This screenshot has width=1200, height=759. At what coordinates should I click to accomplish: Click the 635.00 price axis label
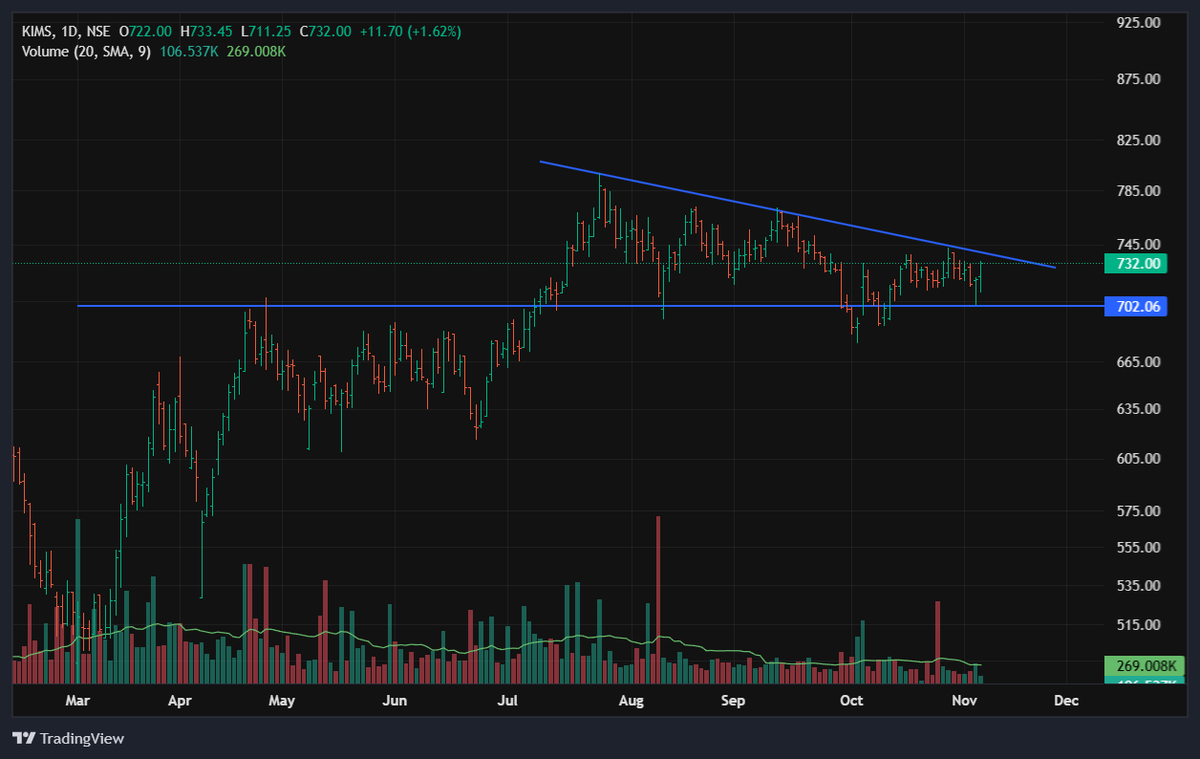coord(1137,409)
